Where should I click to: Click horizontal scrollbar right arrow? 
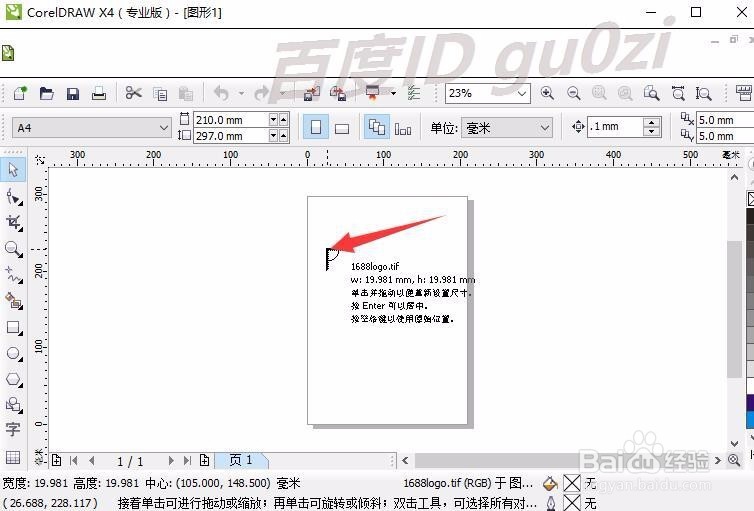click(718, 461)
